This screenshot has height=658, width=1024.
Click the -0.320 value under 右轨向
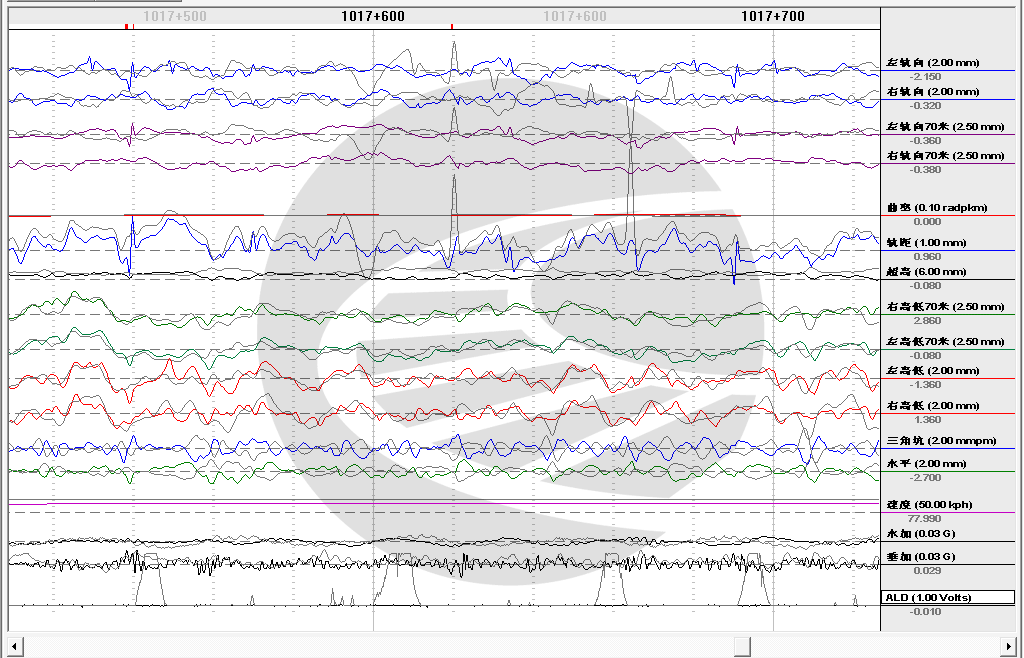[x=925, y=106]
